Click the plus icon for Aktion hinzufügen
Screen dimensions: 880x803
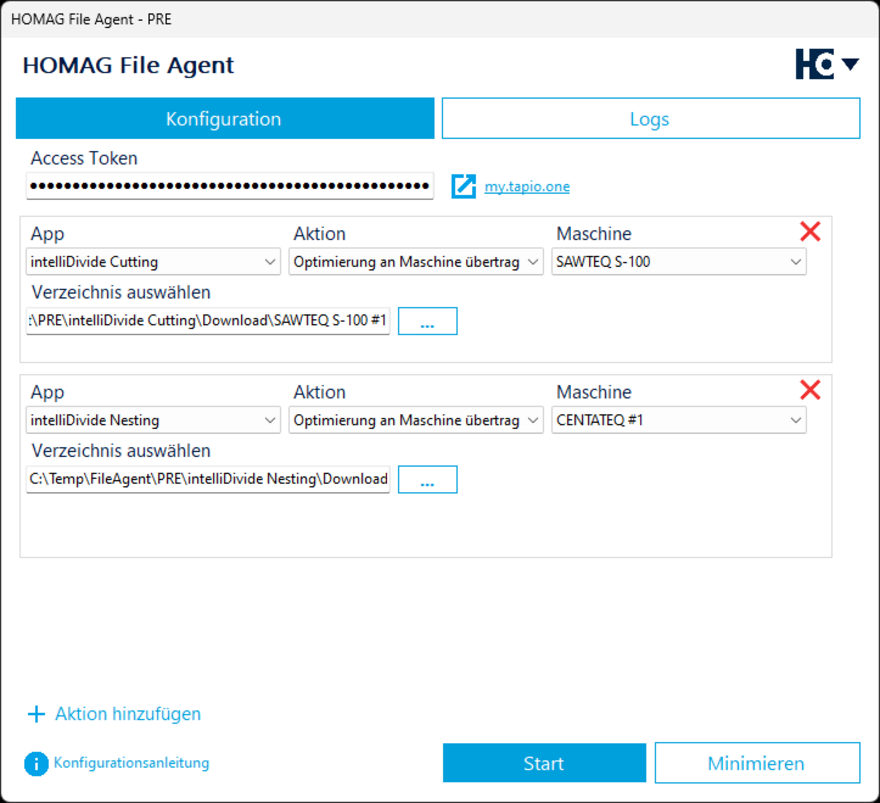tap(36, 714)
